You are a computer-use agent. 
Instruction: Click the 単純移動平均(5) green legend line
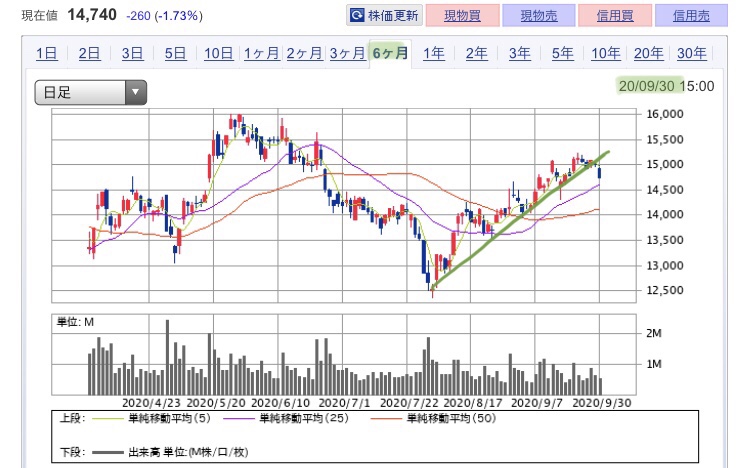(108, 418)
